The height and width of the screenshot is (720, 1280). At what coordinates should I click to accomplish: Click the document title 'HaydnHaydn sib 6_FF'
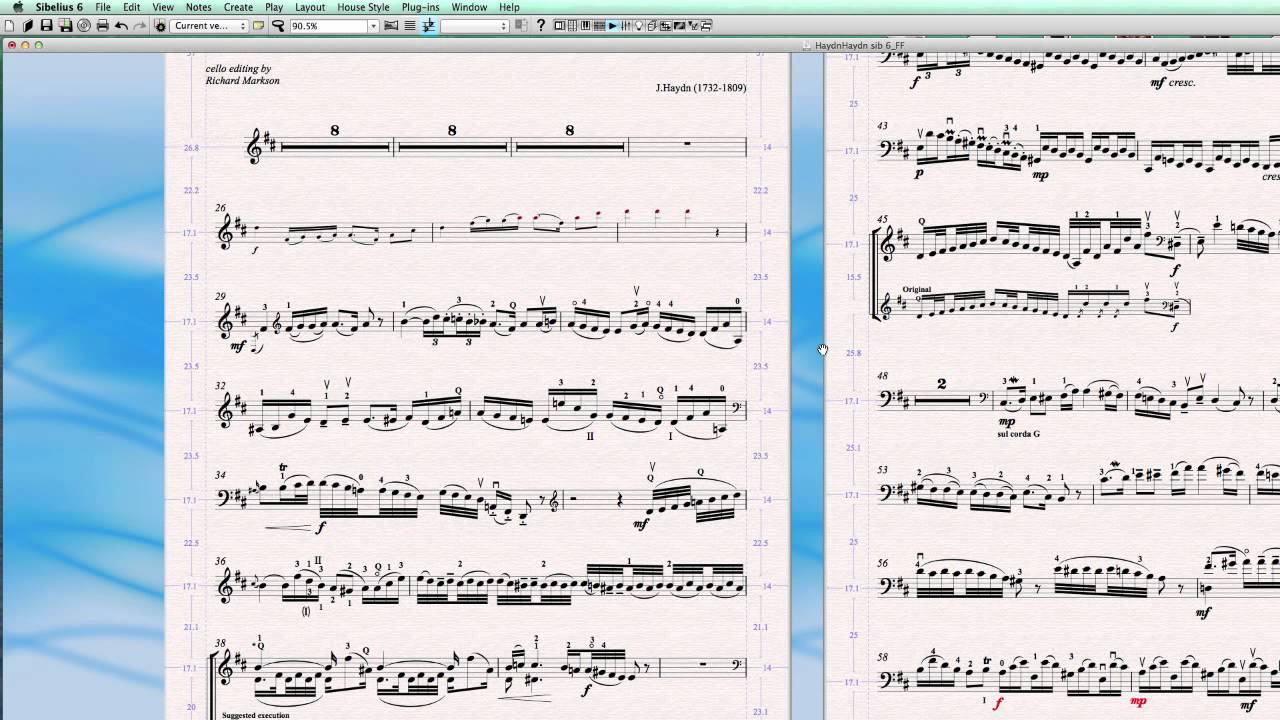tap(859, 45)
